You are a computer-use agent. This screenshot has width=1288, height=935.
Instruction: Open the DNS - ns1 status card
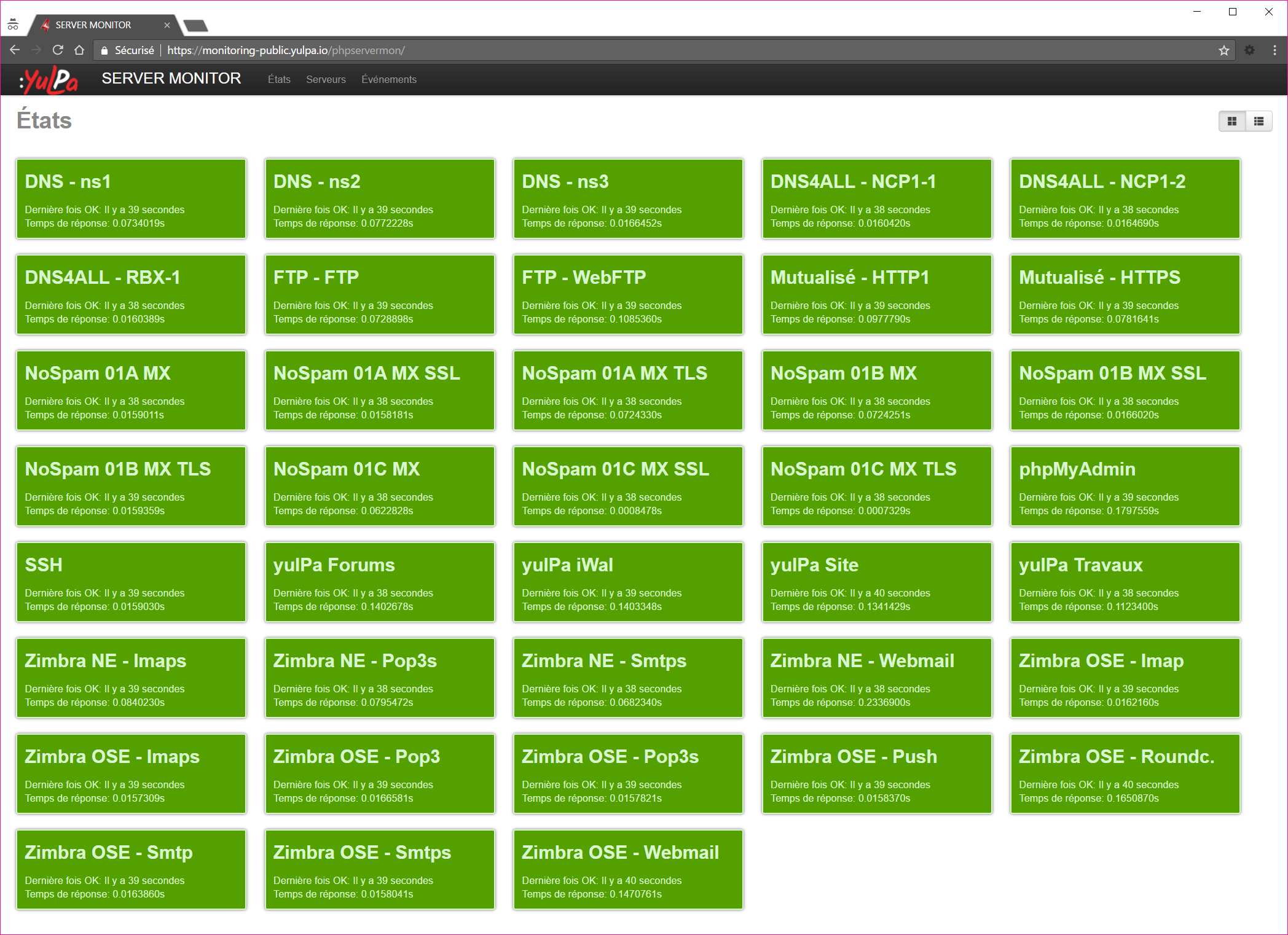point(132,198)
